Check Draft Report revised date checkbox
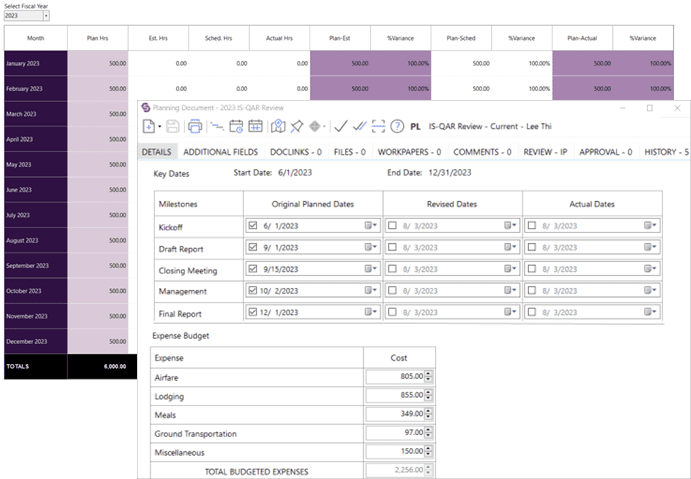Viewport: 691px width, 479px height. click(x=392, y=247)
